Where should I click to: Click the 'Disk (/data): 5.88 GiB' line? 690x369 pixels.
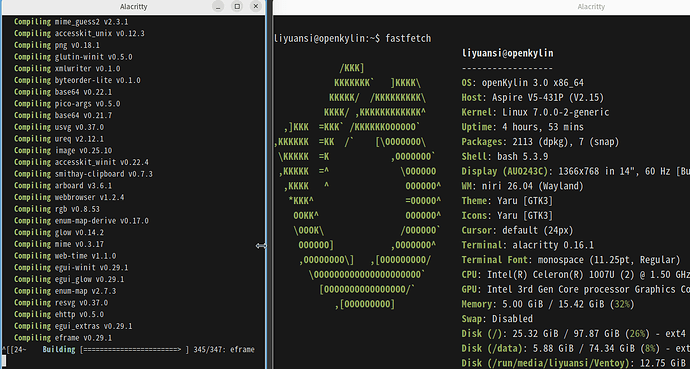[576, 348]
